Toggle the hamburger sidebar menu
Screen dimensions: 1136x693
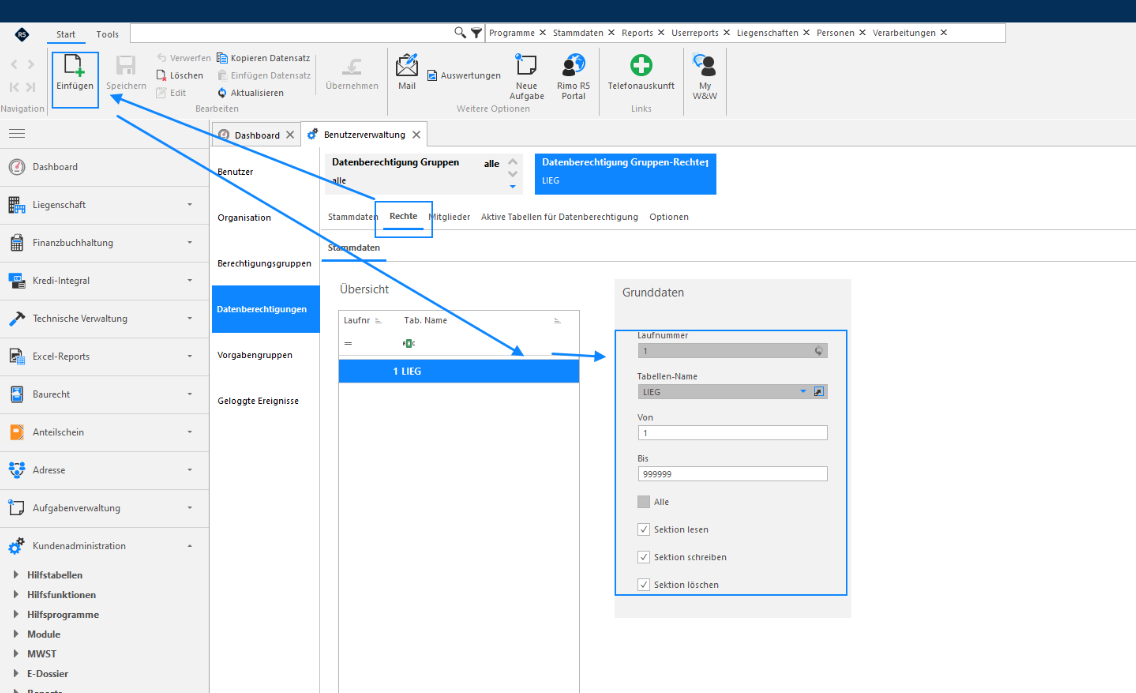(17, 133)
